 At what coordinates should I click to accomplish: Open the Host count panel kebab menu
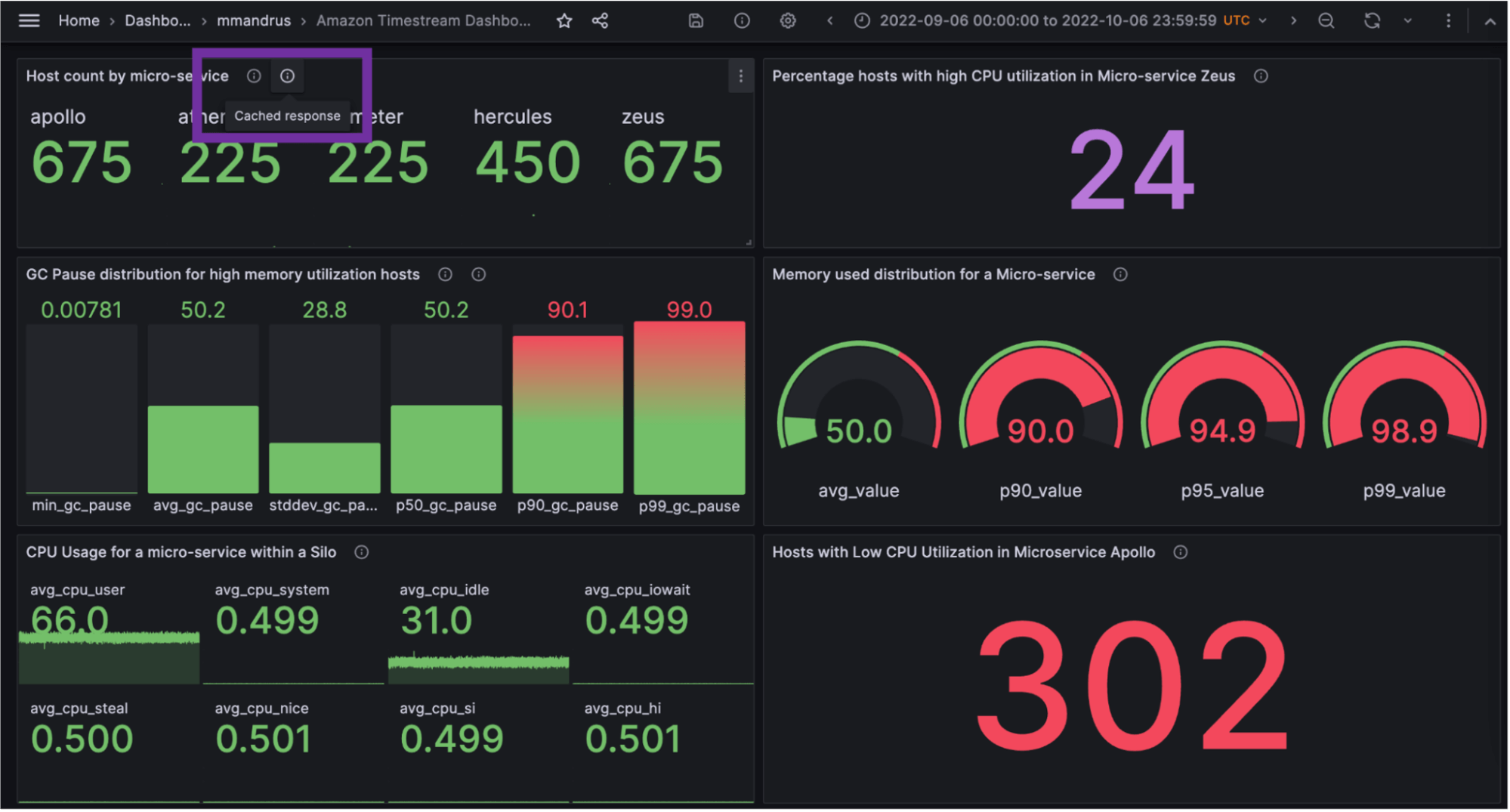[x=741, y=76]
